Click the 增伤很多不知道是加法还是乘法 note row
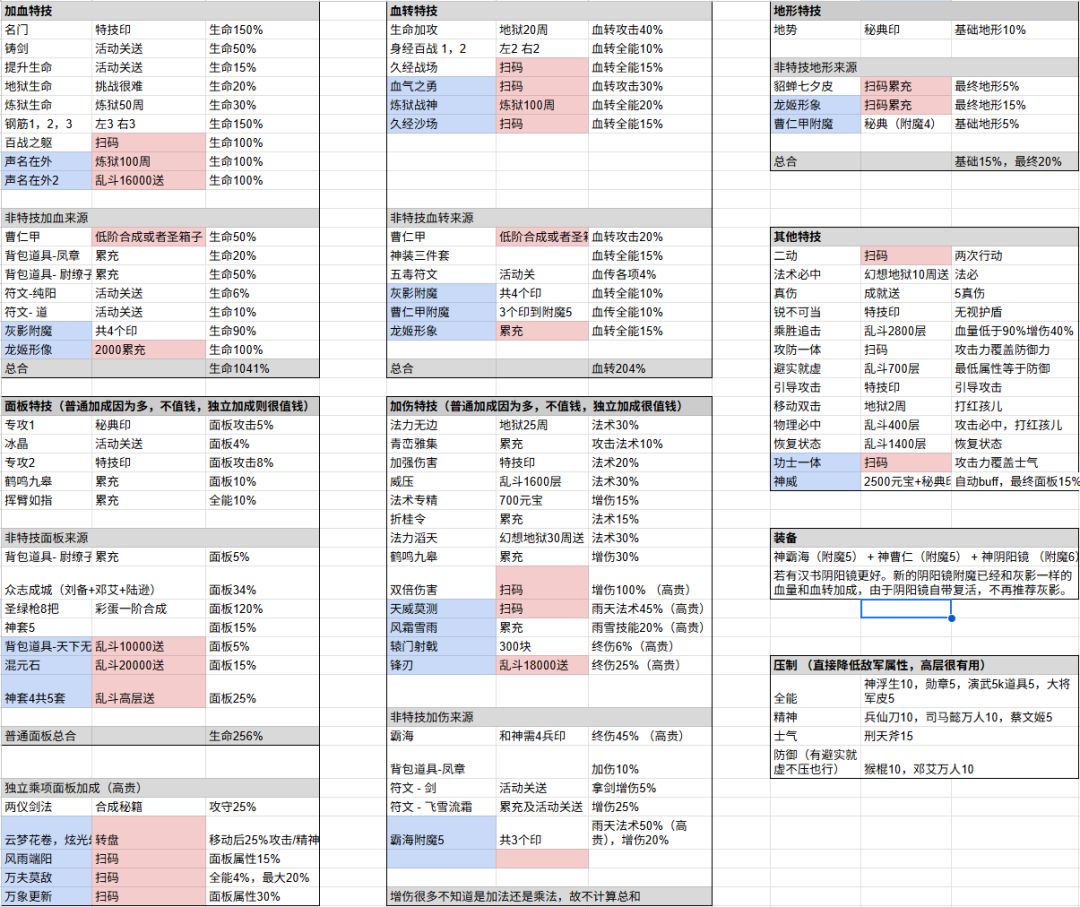1080x907 pixels. click(x=549, y=896)
